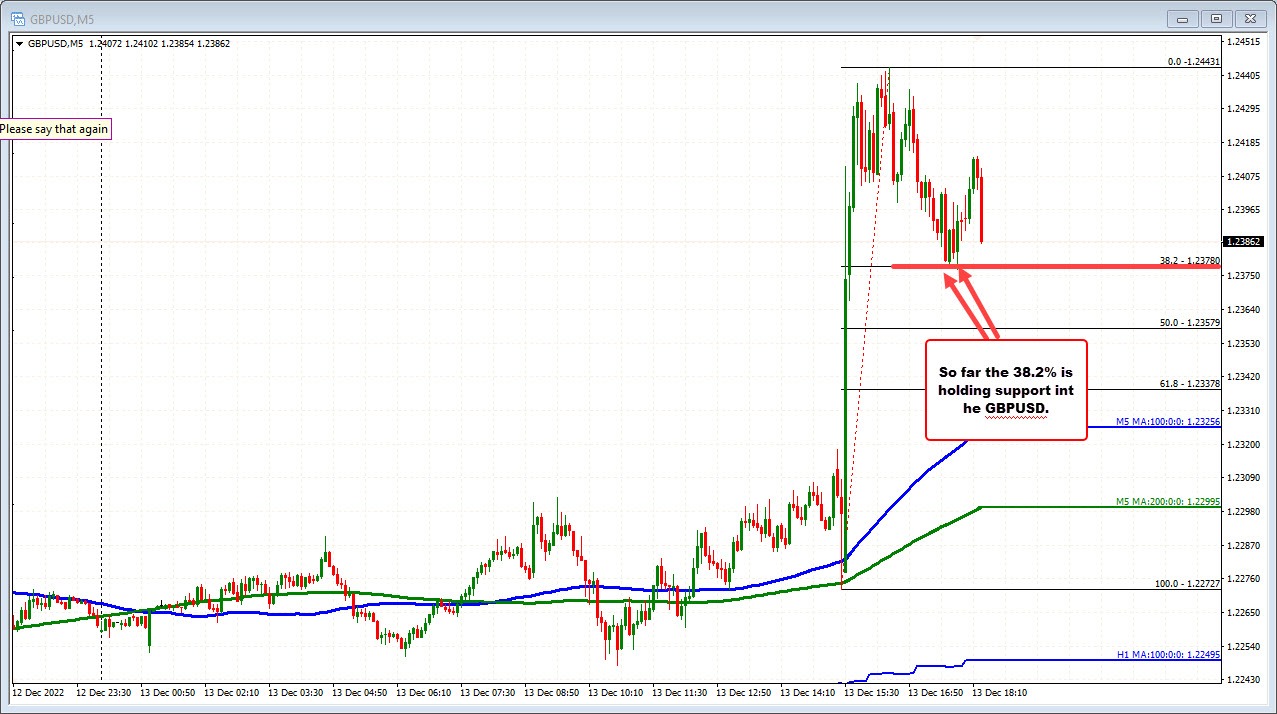Select the 50.0 - 1.23579 Fibonacci label
This screenshot has height=714, width=1277.
(x=1189, y=323)
